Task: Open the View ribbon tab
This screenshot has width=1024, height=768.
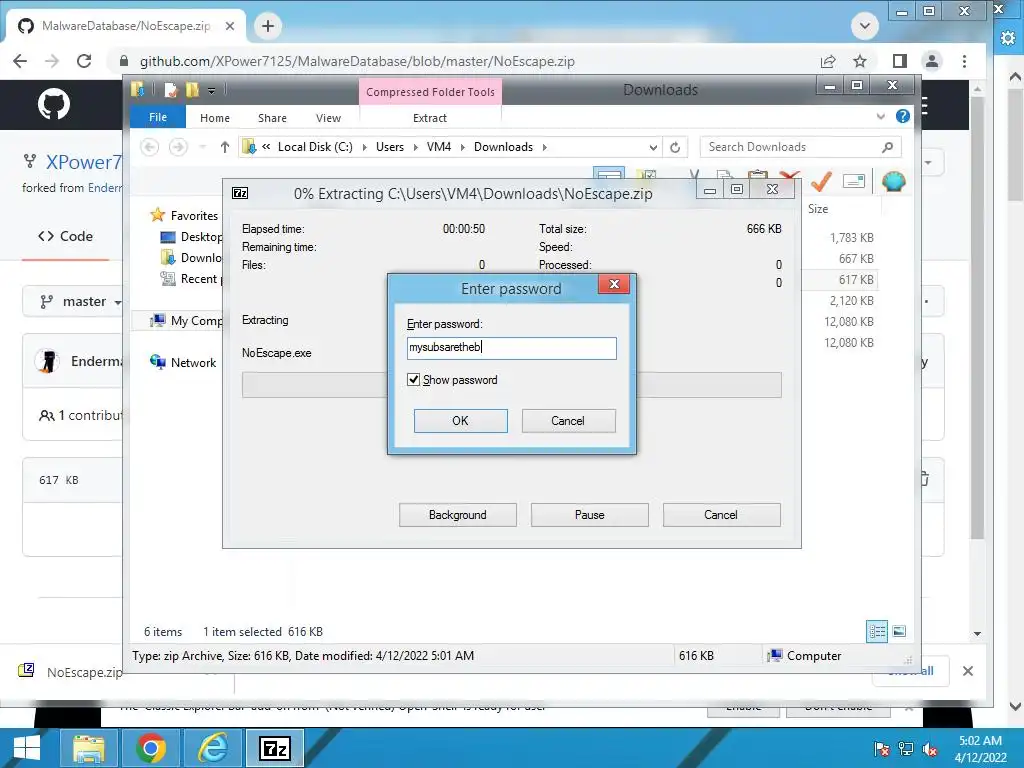Action: [328, 118]
